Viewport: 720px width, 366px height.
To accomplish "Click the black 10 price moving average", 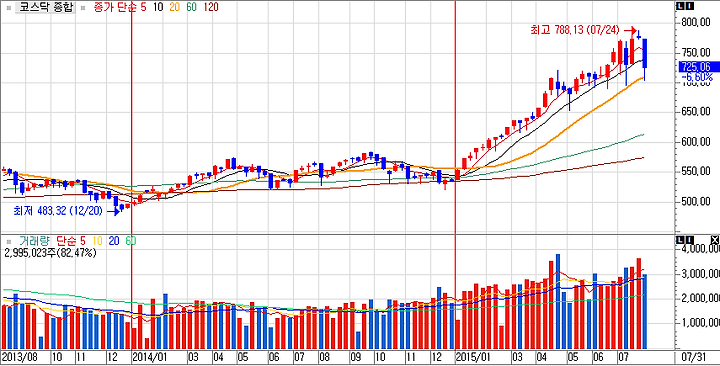I will (x=158, y=7).
